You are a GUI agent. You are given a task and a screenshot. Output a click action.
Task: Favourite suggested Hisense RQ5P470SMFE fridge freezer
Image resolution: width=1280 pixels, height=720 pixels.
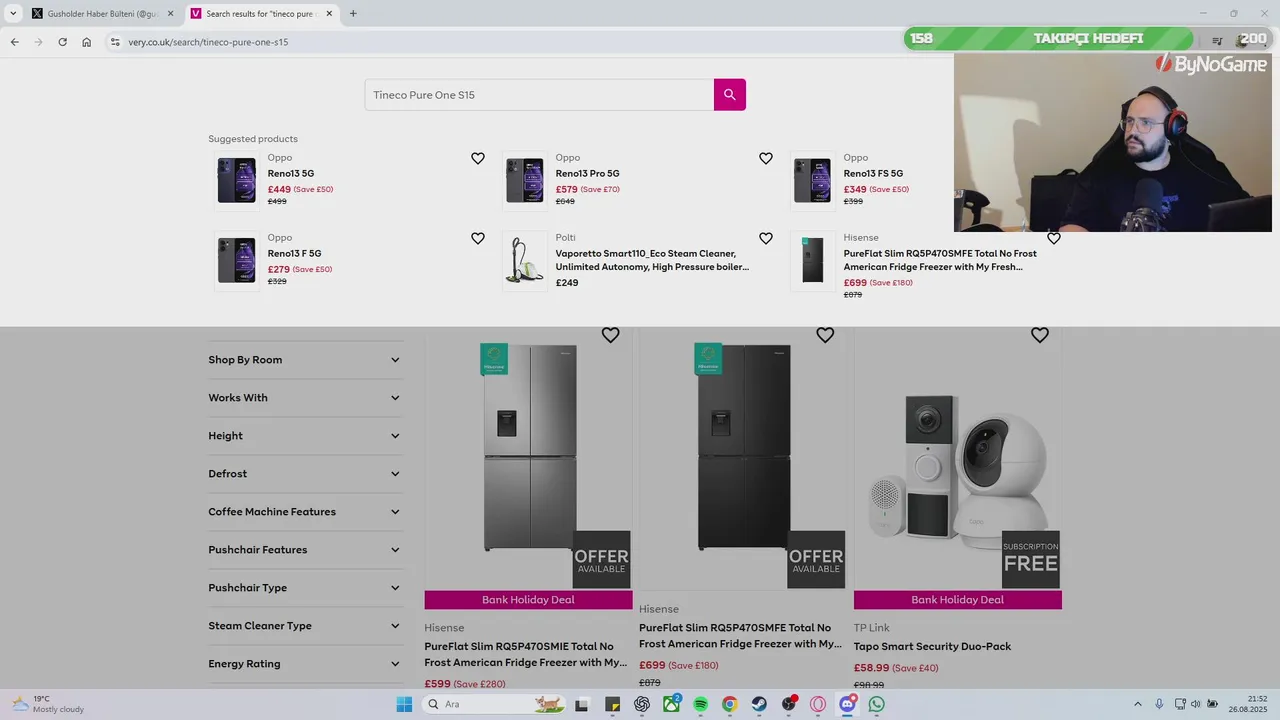[1054, 238]
